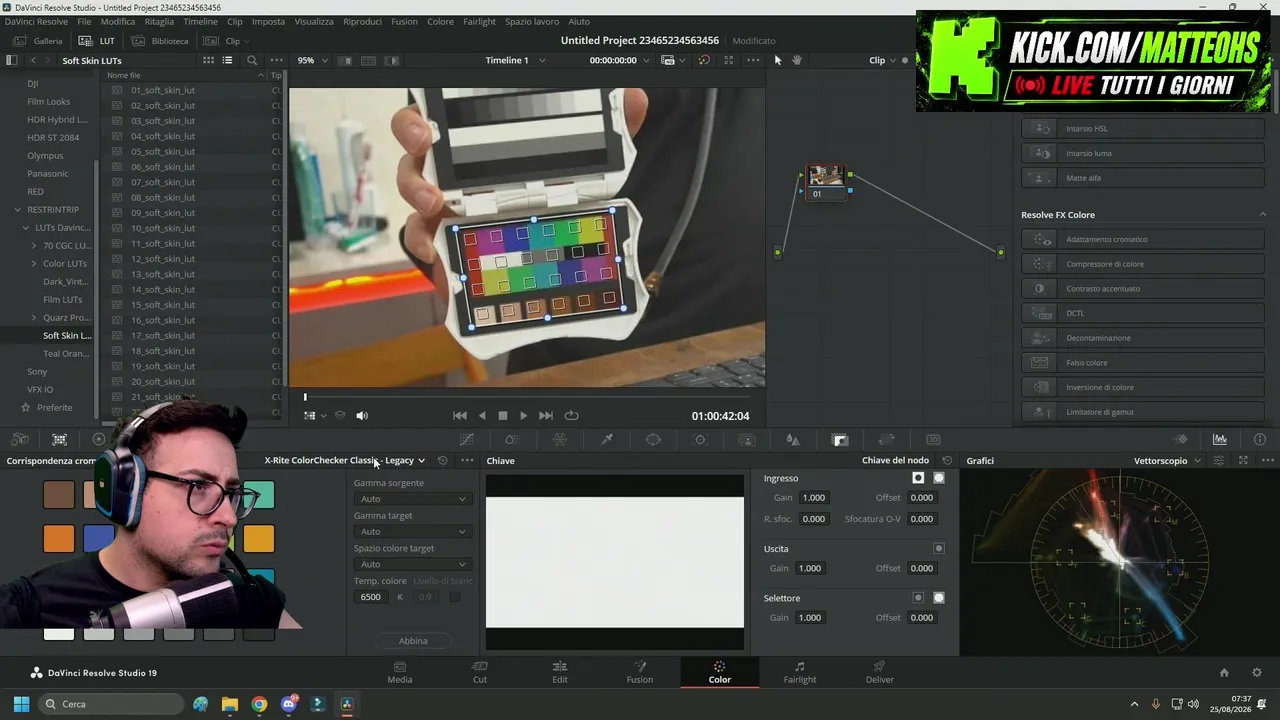Screen dimensions: 1280x720
Task: Open the Curves palette
Action: [x=466, y=440]
